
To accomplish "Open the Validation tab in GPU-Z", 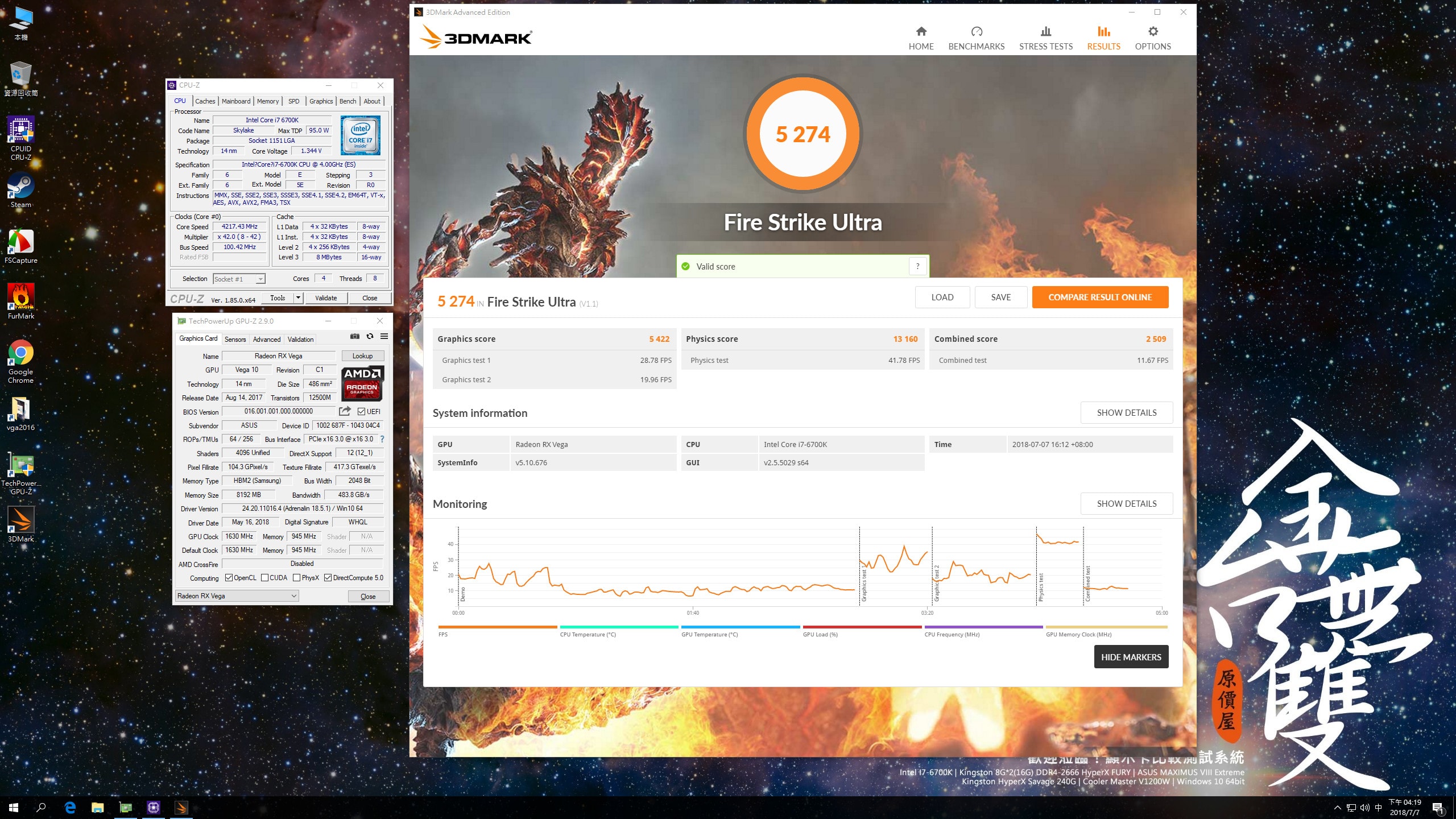I will pos(300,340).
